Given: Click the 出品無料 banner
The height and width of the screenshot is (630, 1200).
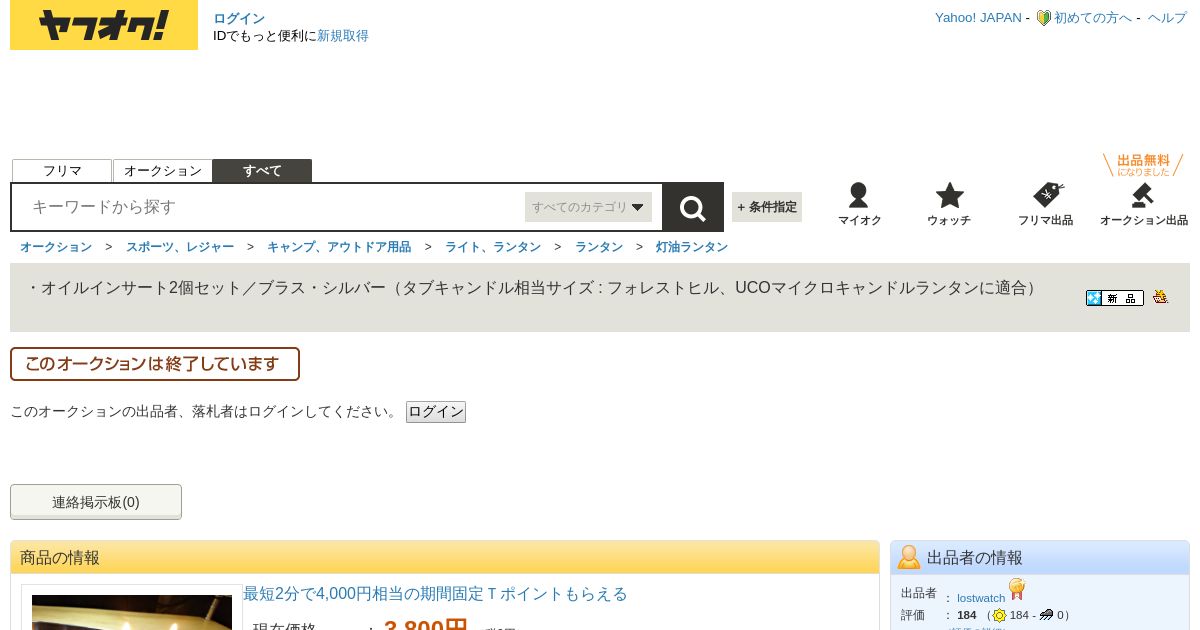Looking at the screenshot, I should [1143, 165].
